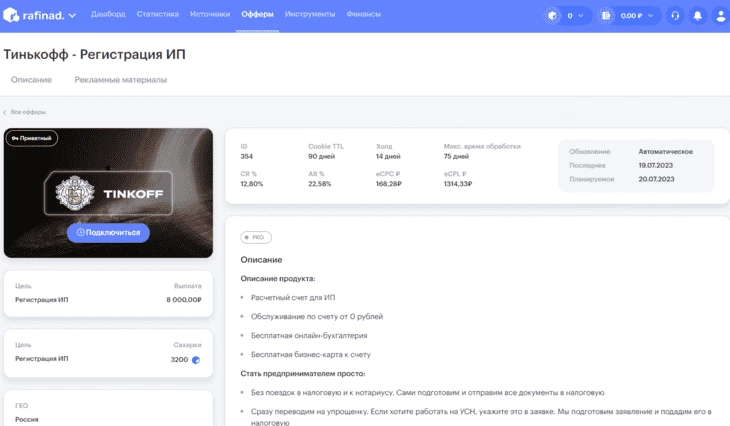Open Инструменты menu

point(310,14)
